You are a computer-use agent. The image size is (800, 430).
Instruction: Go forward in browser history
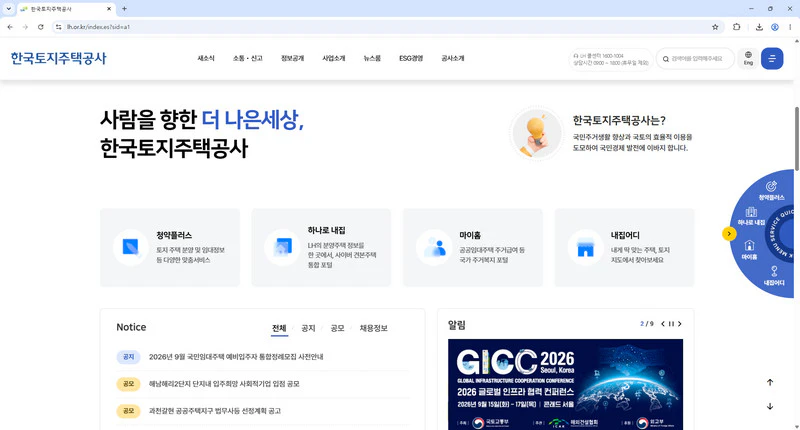pyautogui.click(x=25, y=27)
